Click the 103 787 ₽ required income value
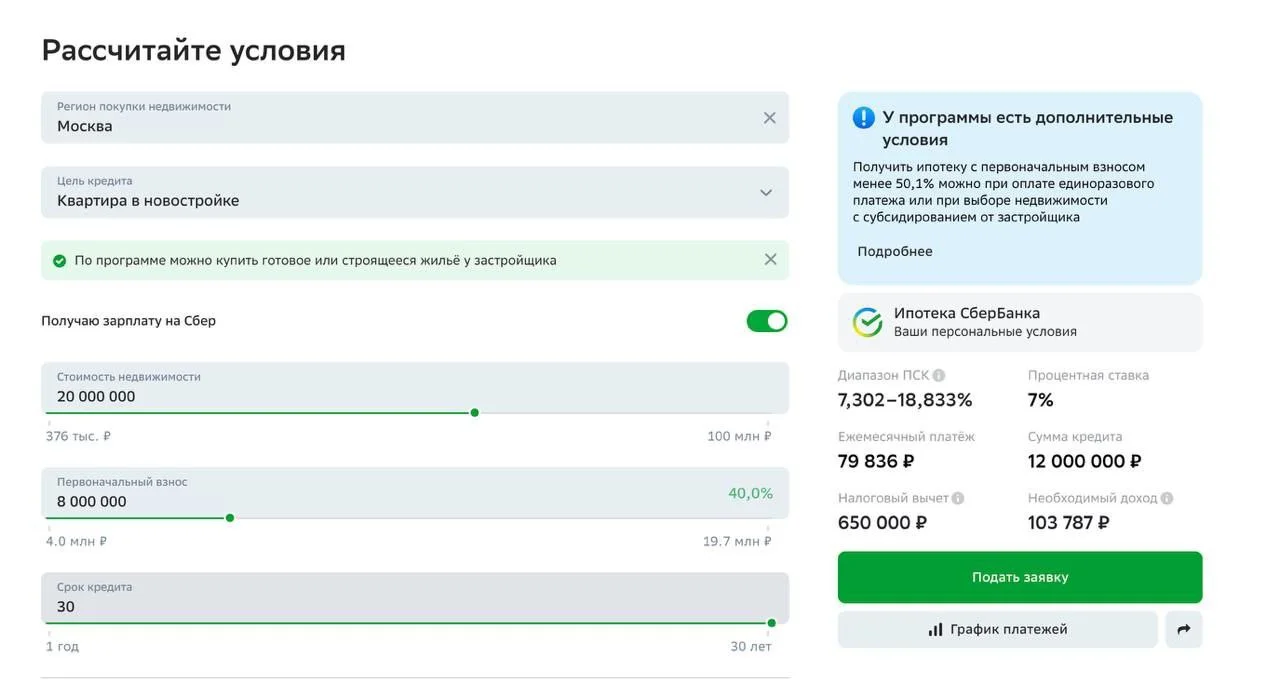The width and height of the screenshot is (1280, 683). point(1069,522)
